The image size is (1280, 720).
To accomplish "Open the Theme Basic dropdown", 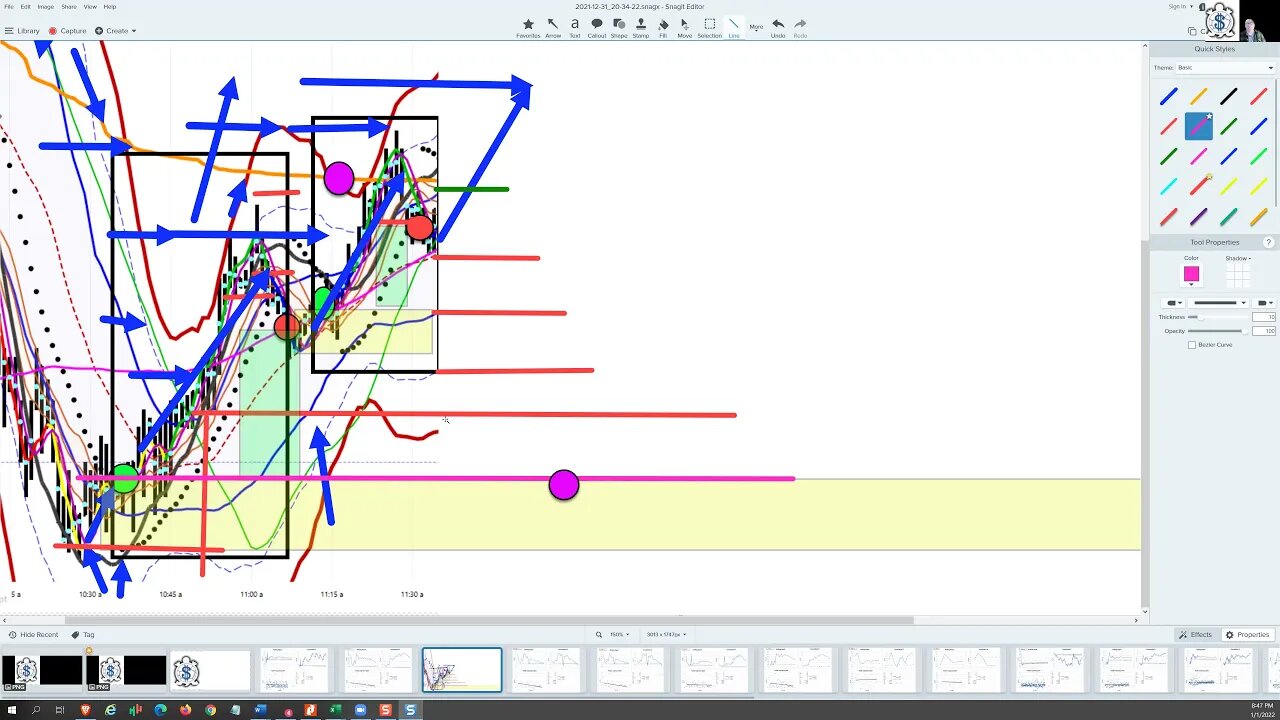I will click(x=1225, y=68).
